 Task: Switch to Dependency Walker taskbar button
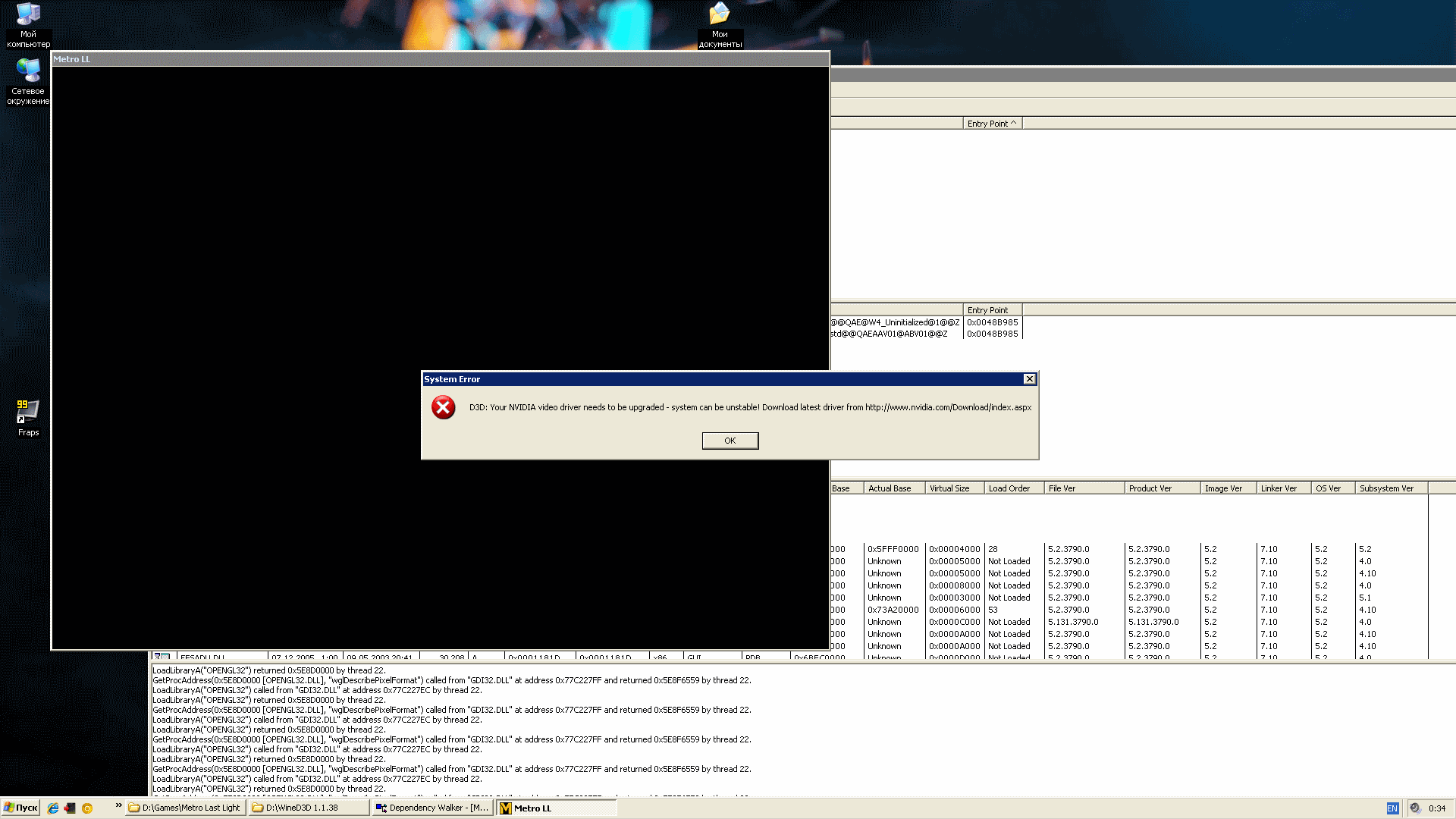pyautogui.click(x=433, y=808)
